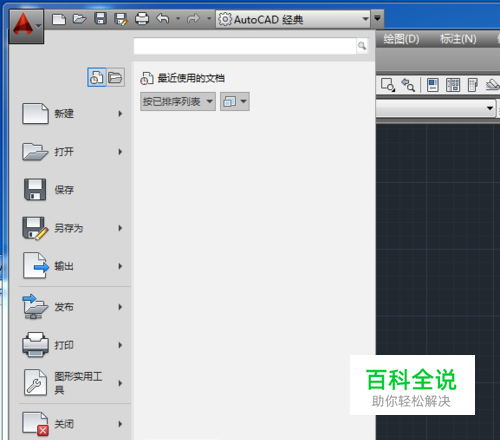The image size is (500, 440).
Task: Open the 绘图(D) menu
Action: click(401, 39)
